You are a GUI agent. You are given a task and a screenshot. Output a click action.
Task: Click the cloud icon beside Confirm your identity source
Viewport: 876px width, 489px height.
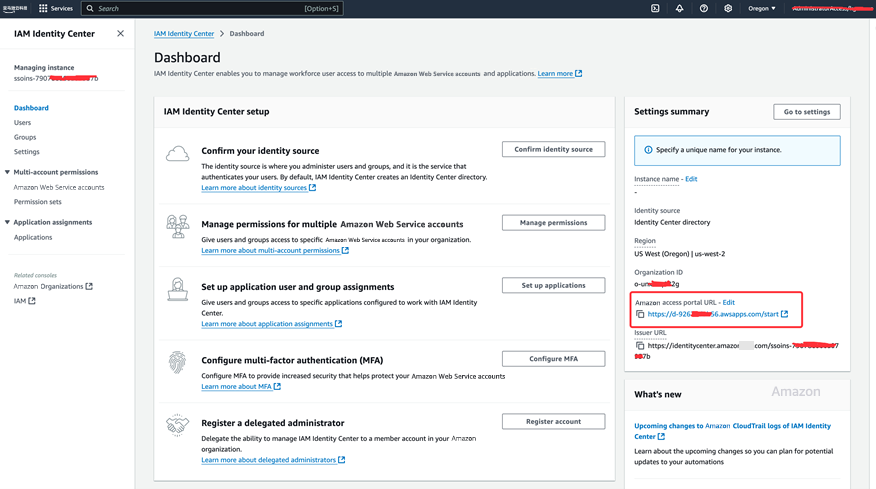177,154
